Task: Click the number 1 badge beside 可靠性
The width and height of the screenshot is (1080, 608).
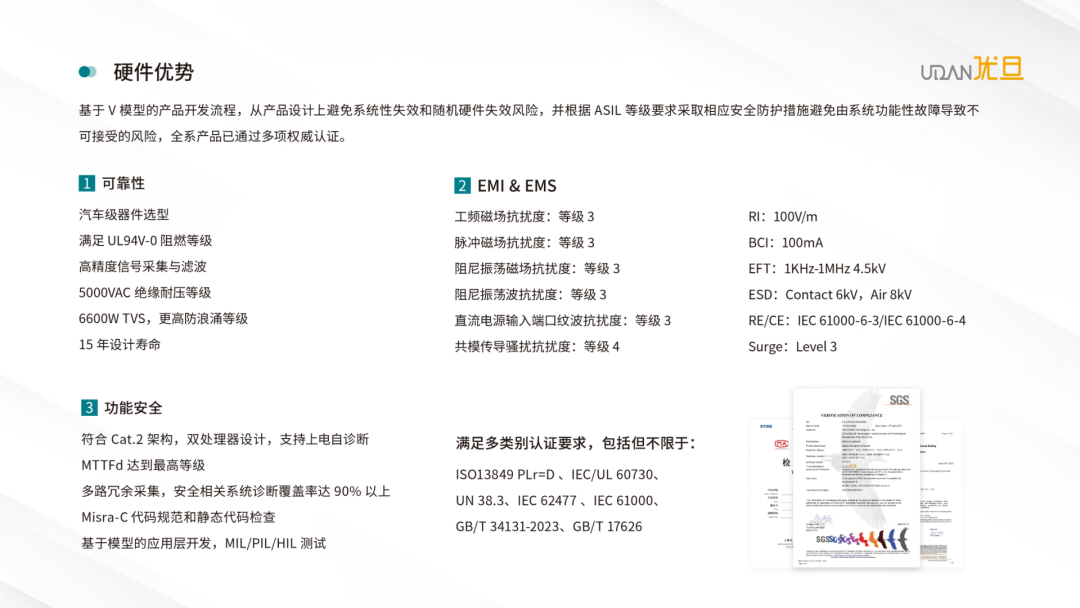Action: coord(87,183)
